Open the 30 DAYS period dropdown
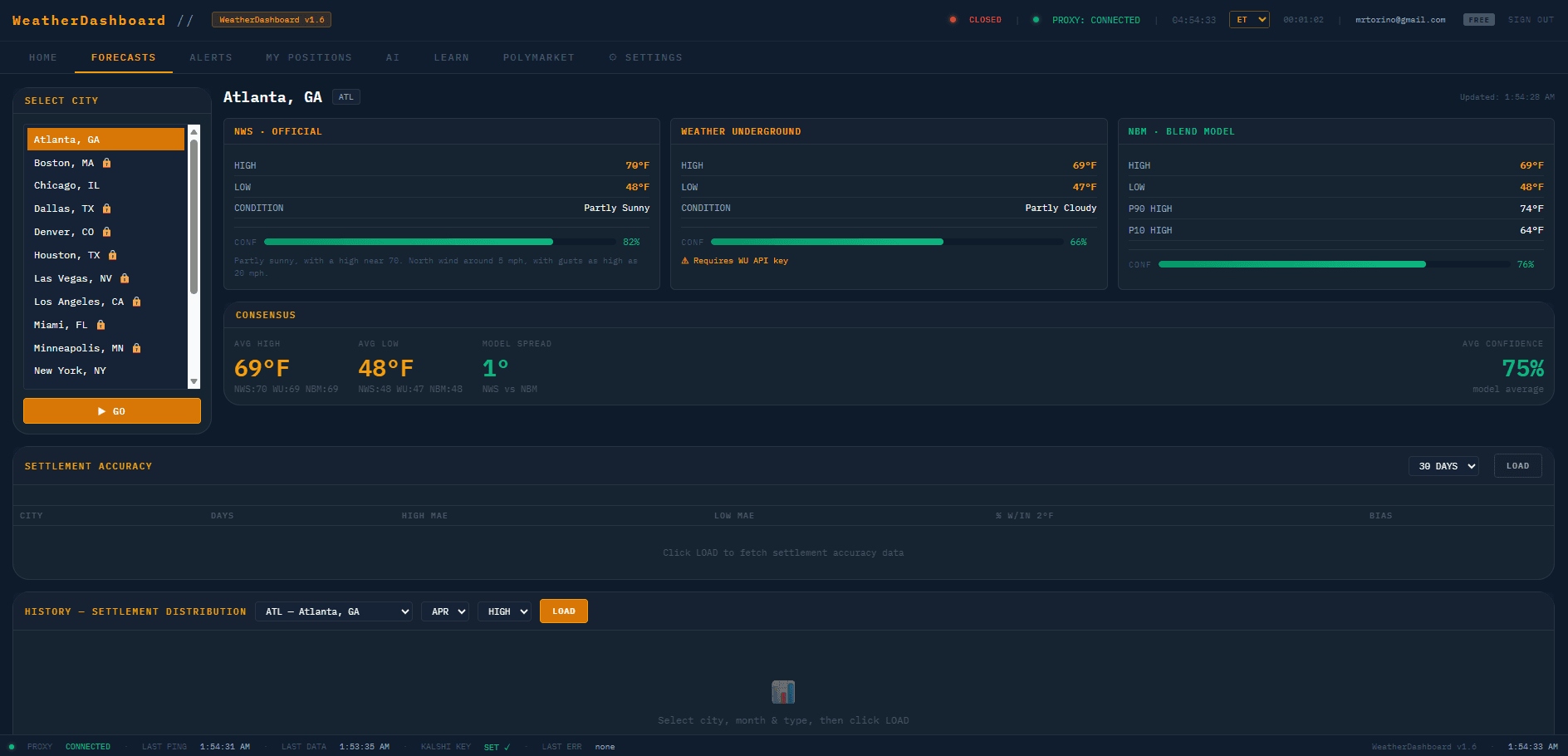Screen dimensions: 1568x756 (x=1443, y=466)
